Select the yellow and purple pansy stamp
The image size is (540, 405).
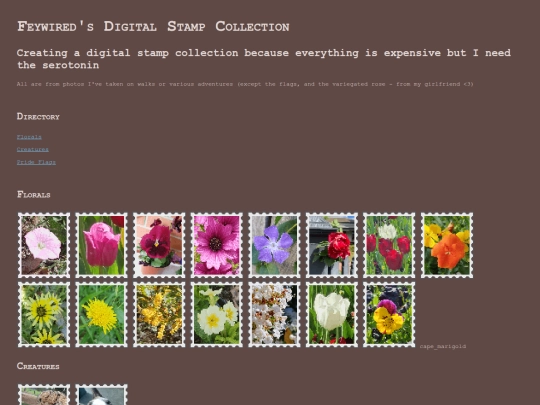389,314
